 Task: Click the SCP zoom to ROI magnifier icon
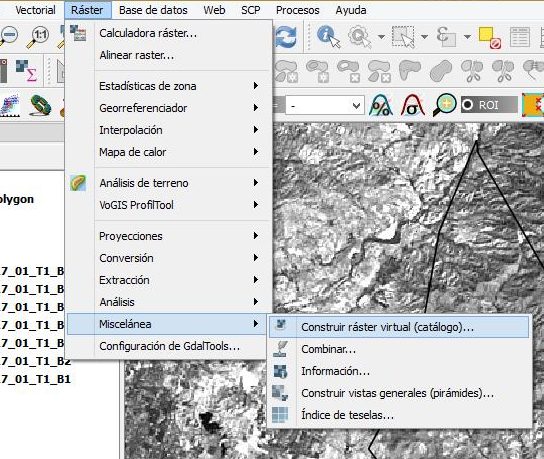coord(444,104)
